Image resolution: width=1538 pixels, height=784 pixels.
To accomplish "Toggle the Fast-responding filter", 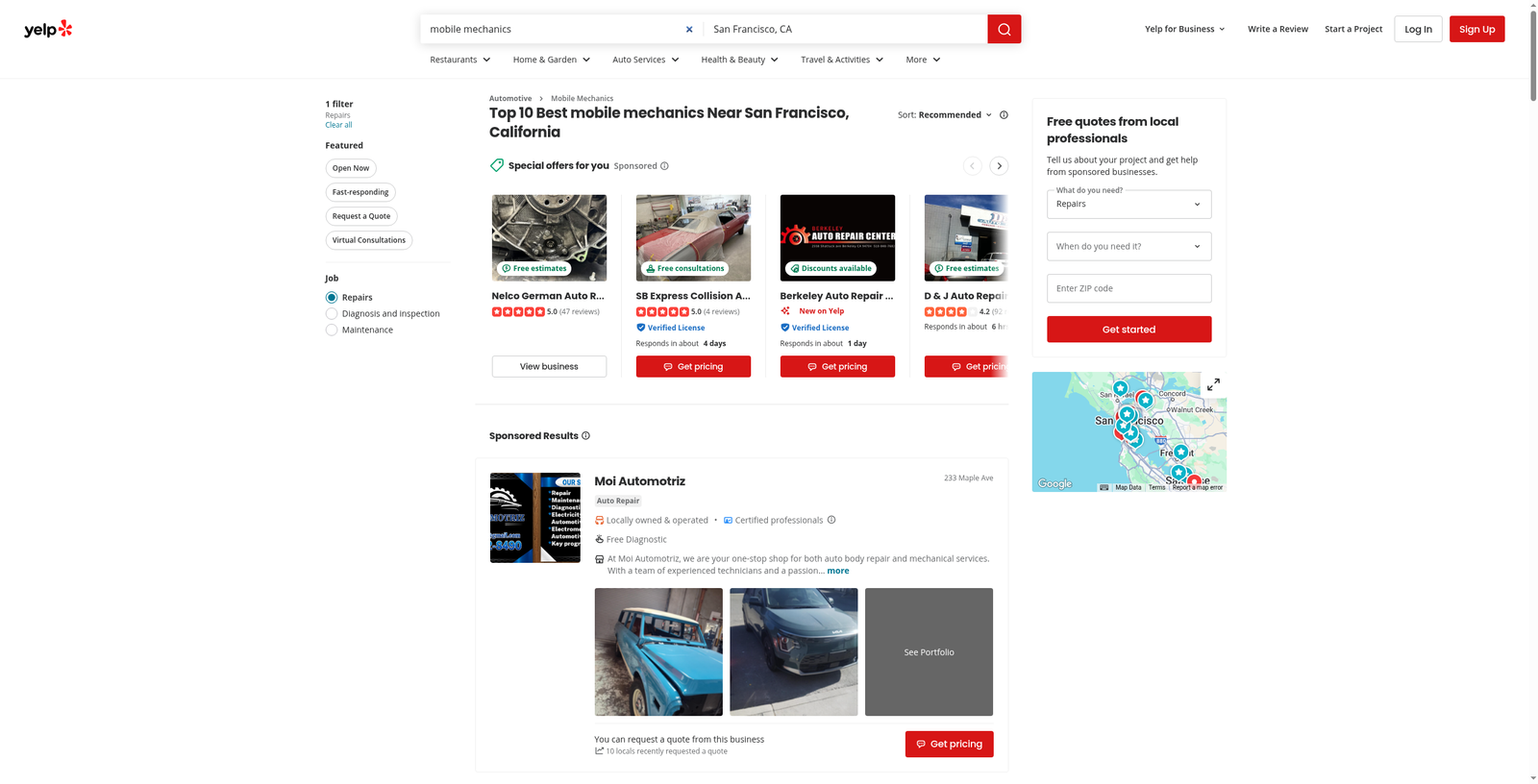I will 360,192.
